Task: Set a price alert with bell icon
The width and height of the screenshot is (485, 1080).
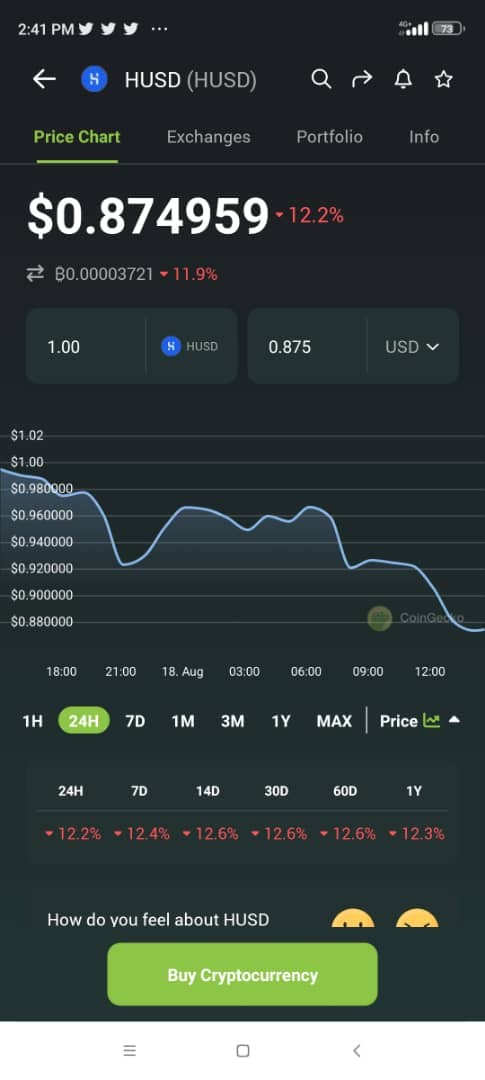Action: pyautogui.click(x=403, y=80)
